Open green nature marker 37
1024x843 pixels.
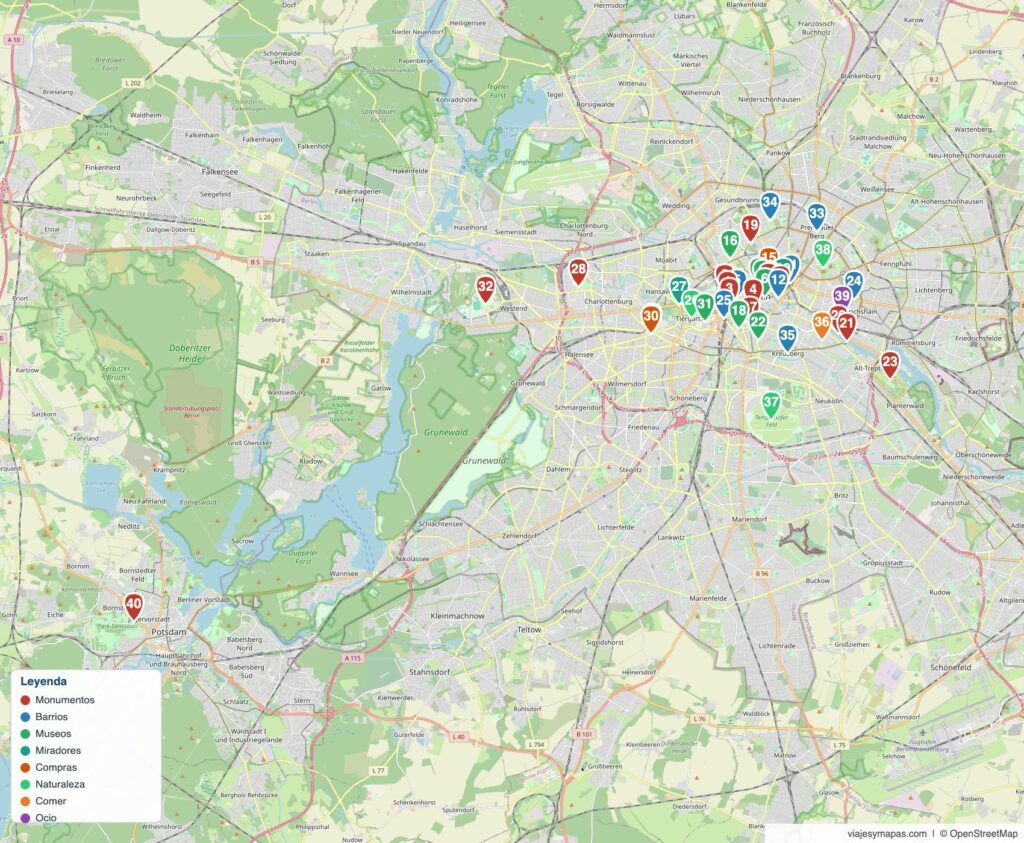pyautogui.click(x=771, y=404)
